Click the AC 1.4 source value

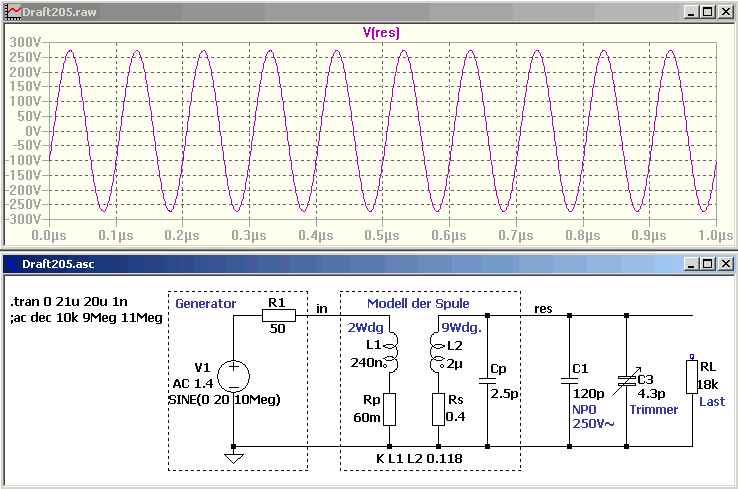193,384
